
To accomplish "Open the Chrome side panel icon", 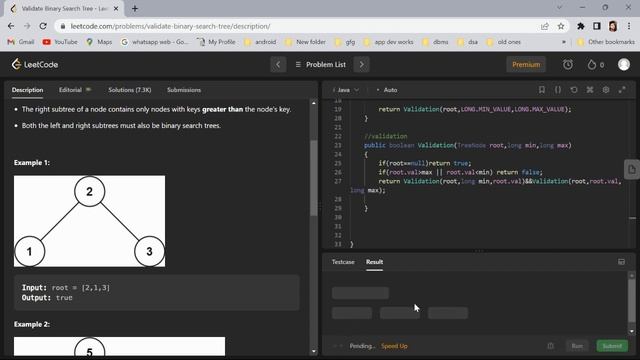I will 597,26.
